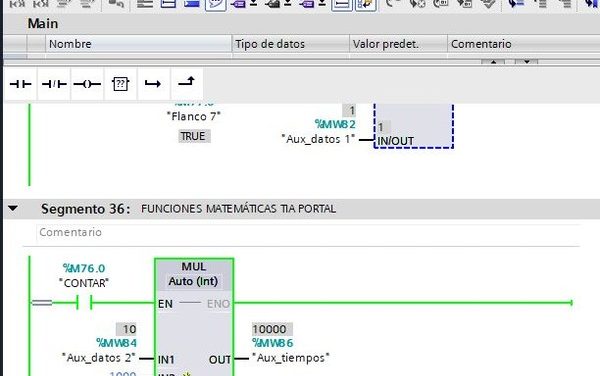Screen dimensions: 600x376
Task: Collapse Segmento 36 with its triangle
Action: click(x=13, y=208)
